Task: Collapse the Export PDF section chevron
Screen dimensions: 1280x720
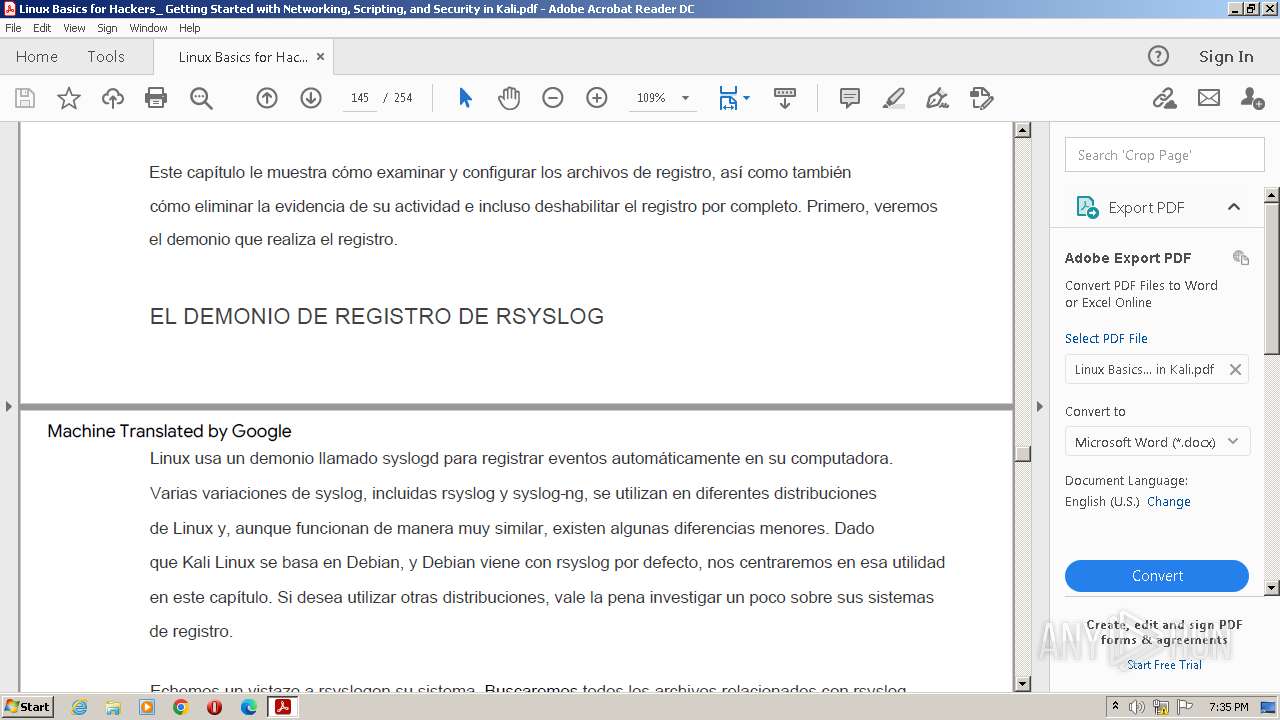Action: (x=1234, y=207)
